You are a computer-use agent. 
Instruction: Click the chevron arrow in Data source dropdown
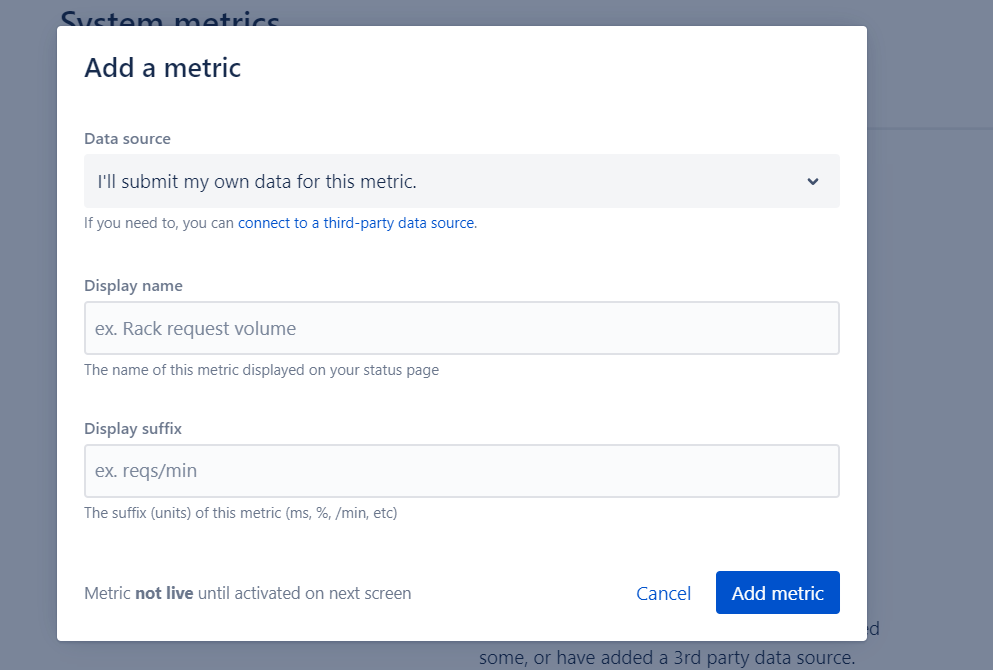pos(812,182)
